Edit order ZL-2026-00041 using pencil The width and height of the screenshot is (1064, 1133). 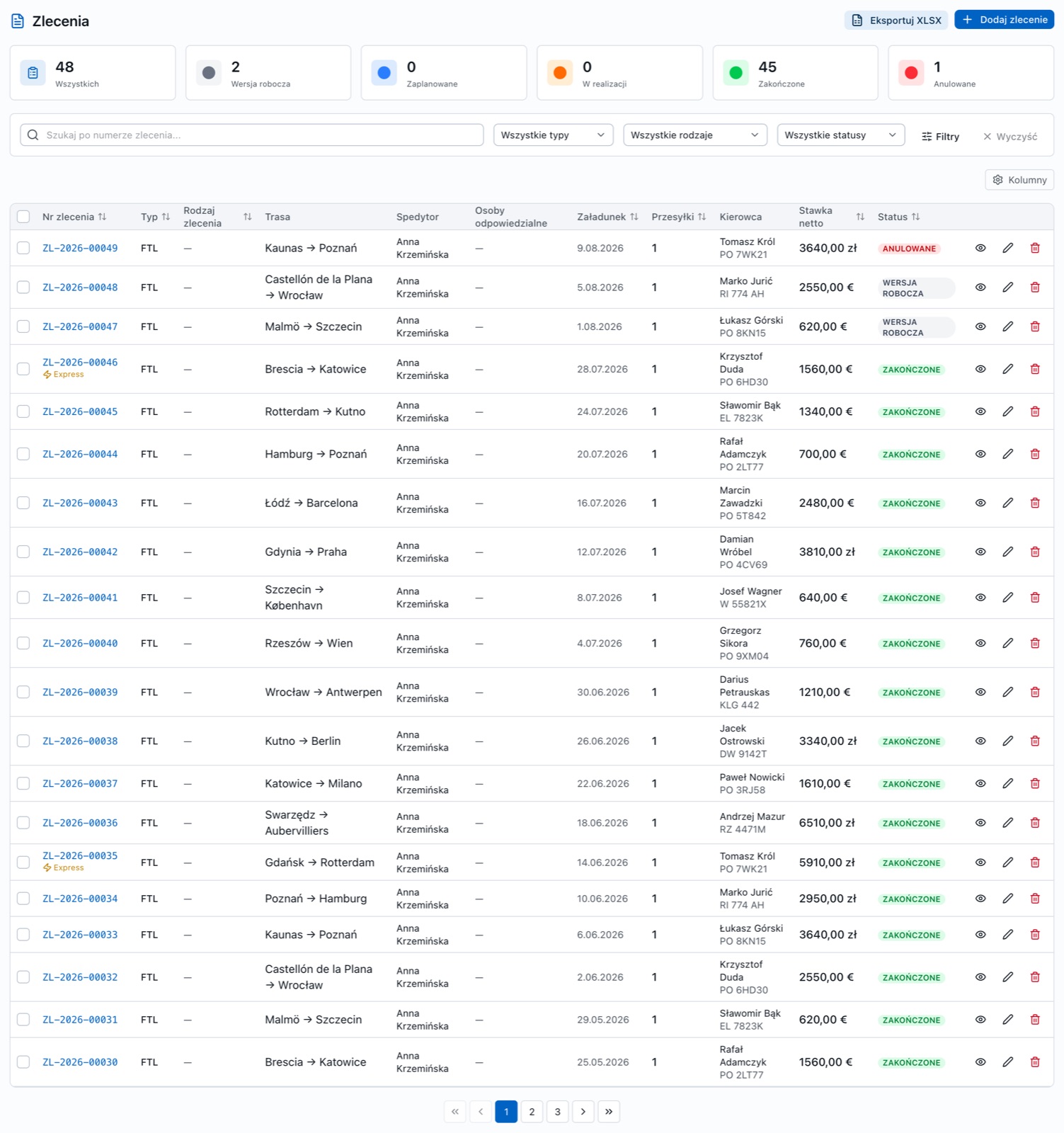[1007, 598]
